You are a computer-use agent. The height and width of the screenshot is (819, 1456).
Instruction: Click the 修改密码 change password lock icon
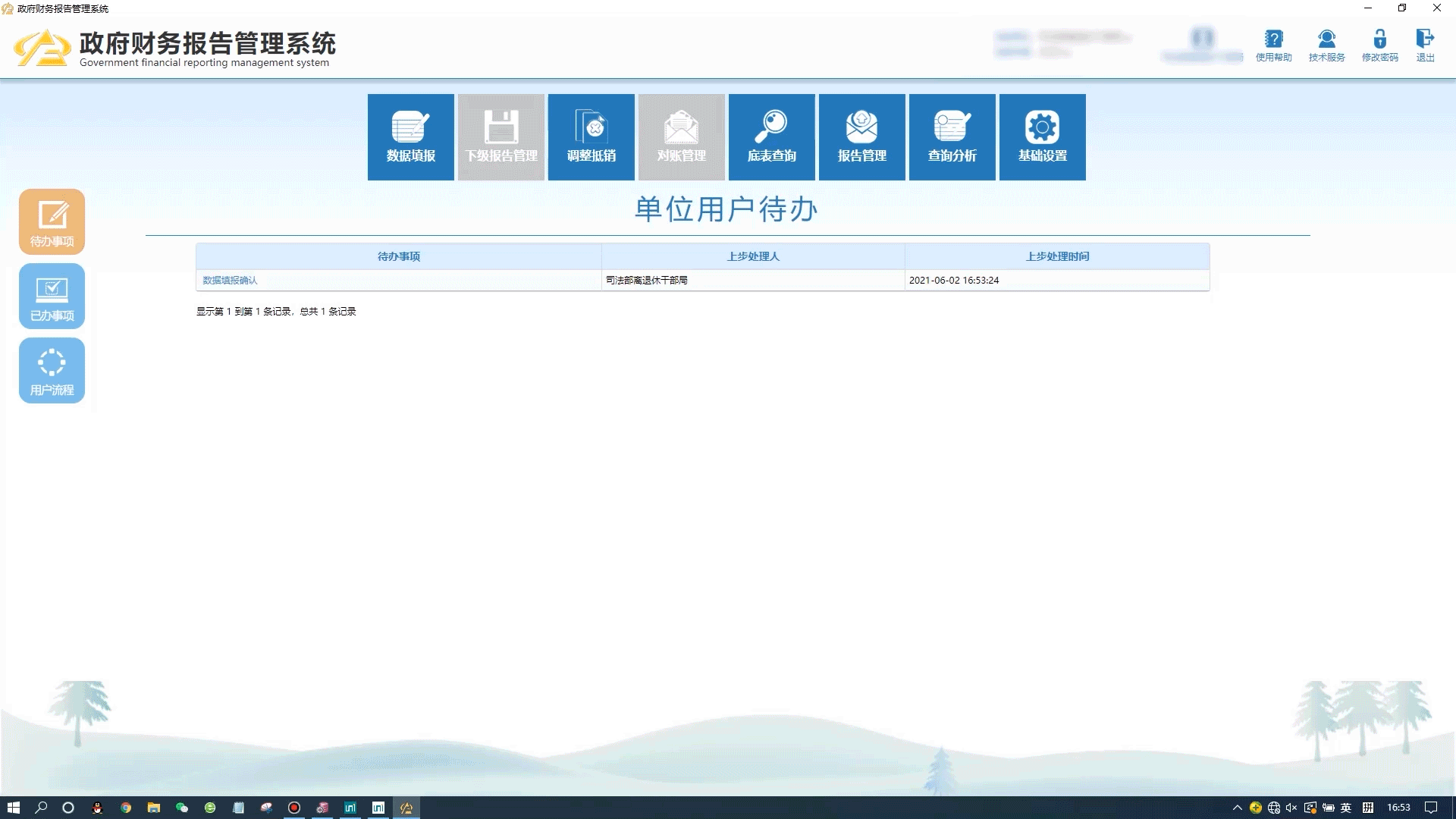point(1379,45)
